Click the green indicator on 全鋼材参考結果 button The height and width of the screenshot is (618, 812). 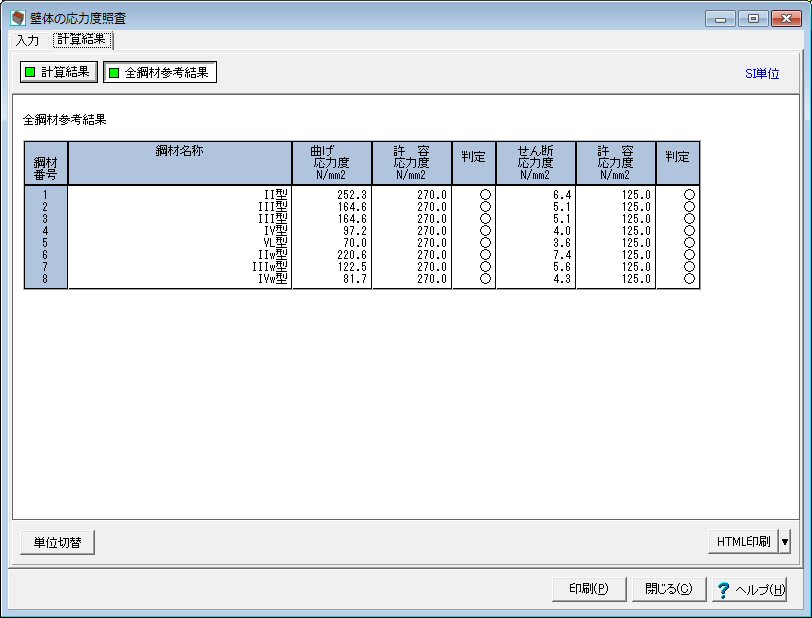[114, 73]
